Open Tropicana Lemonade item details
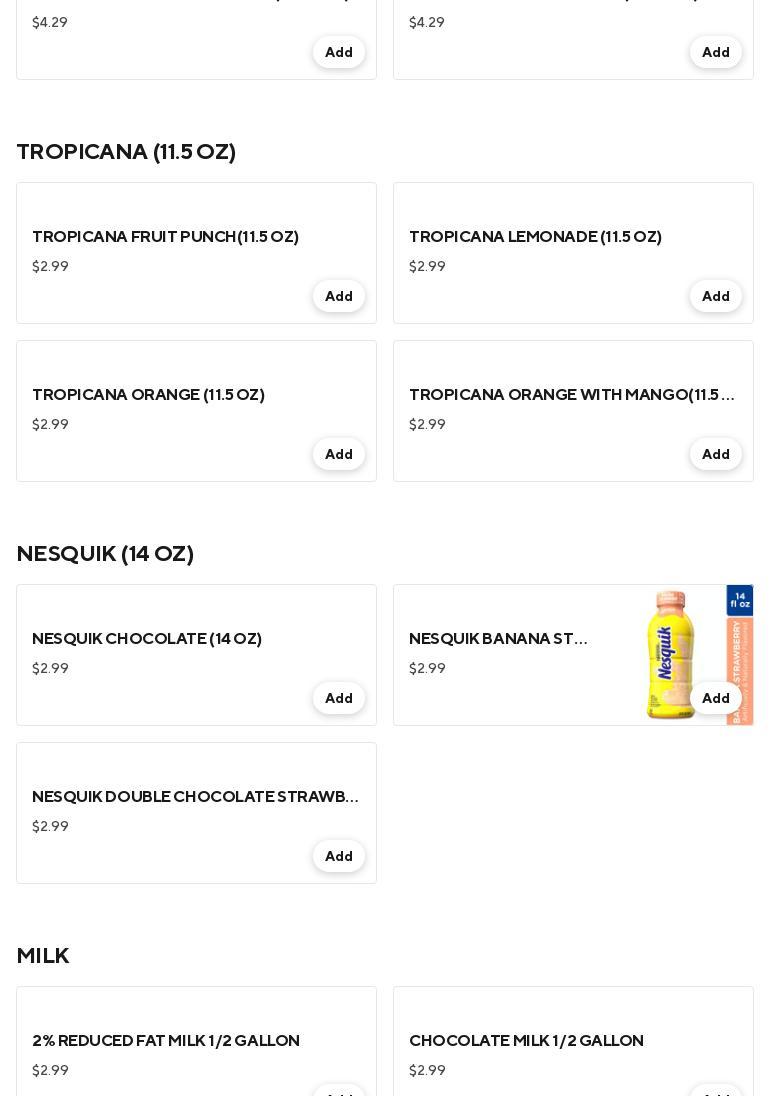The height and width of the screenshot is (1096, 770). click(535, 237)
